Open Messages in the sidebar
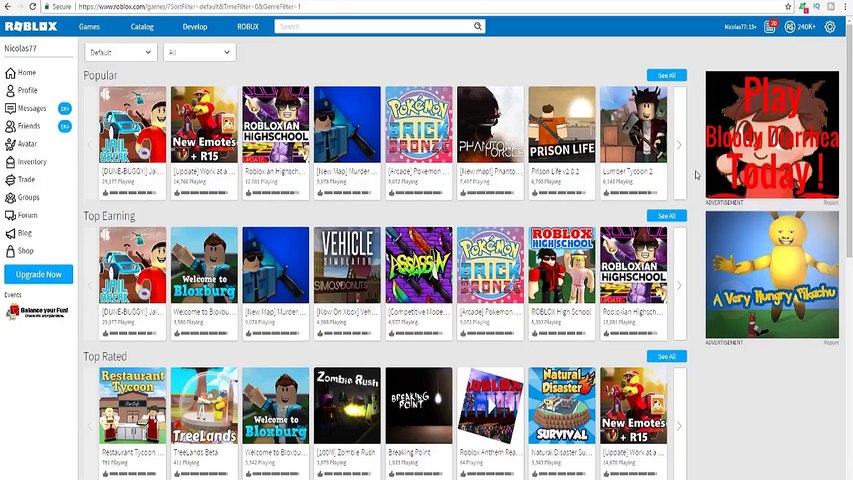This screenshot has width=853, height=480. (x=26, y=108)
